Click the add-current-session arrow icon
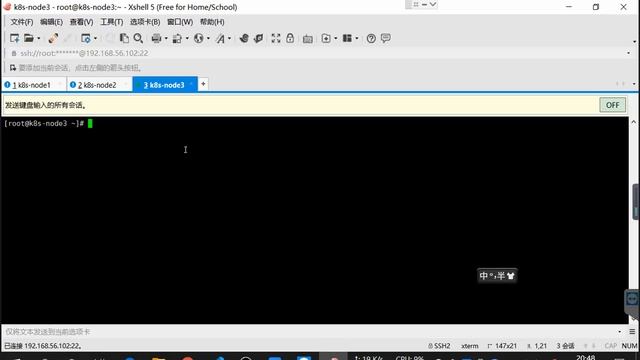 (13, 68)
